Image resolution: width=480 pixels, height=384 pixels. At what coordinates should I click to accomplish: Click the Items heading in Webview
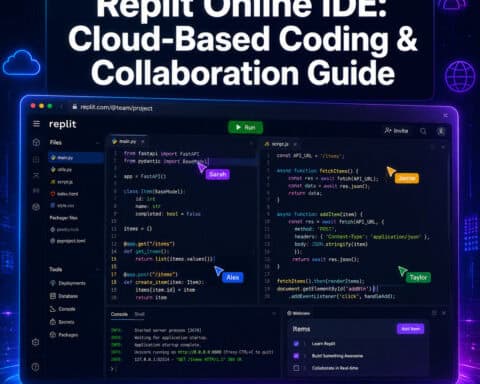[301, 329]
